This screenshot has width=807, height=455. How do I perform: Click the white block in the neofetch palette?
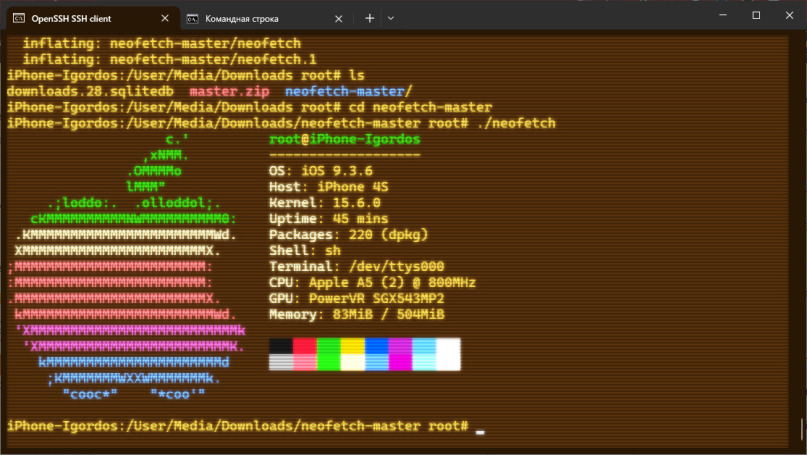[x=449, y=354]
